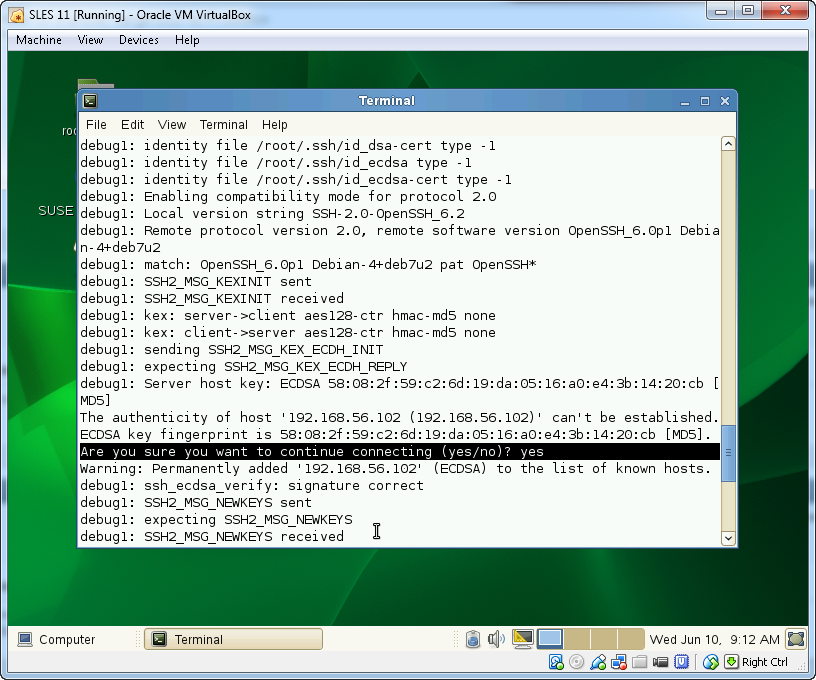Click the Computer menu monitor icon
816x680 pixels.
[x=24, y=639]
